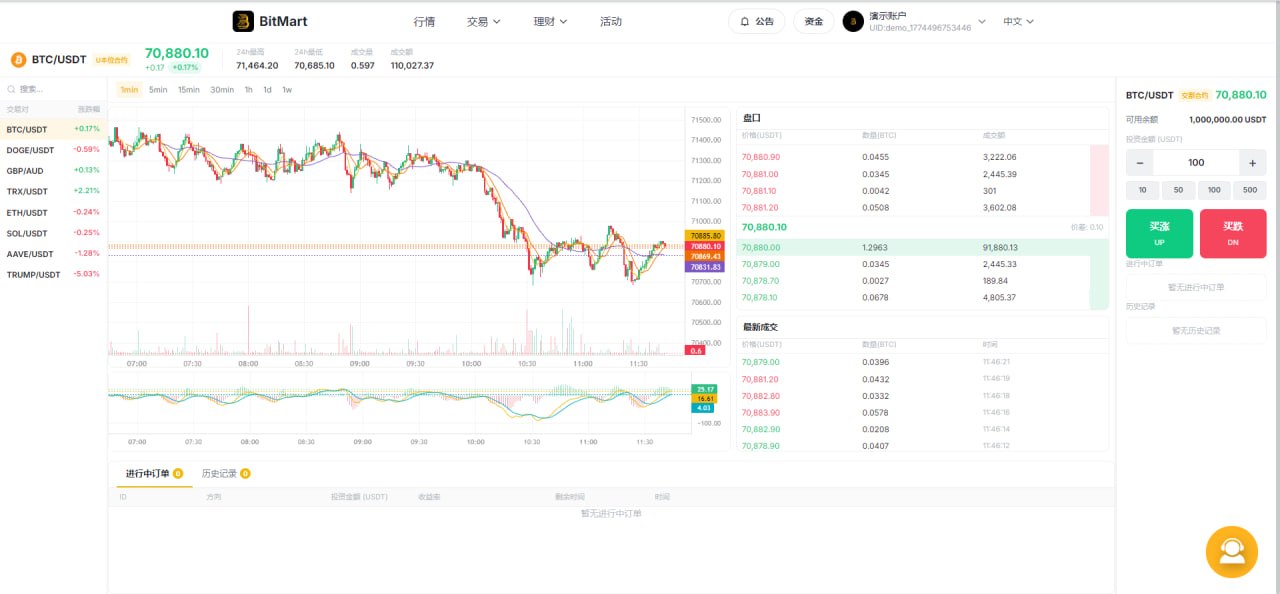The height and width of the screenshot is (594, 1280).
Task: Click the yellow 进行中订单 count badge
Action: pos(176,474)
